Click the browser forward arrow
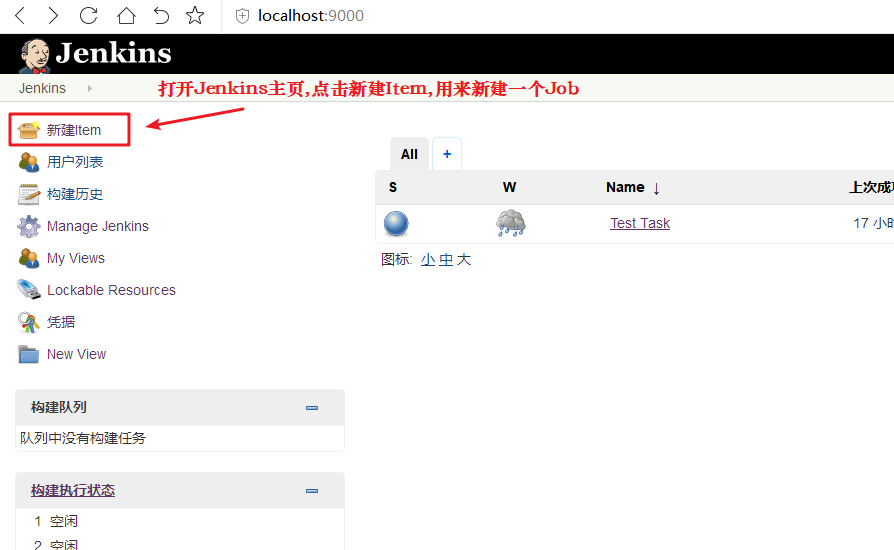894x550 pixels. 53,15
